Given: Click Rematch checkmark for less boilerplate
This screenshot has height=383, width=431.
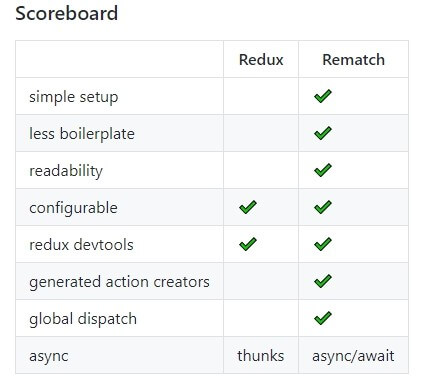Looking at the screenshot, I should click(x=323, y=133).
